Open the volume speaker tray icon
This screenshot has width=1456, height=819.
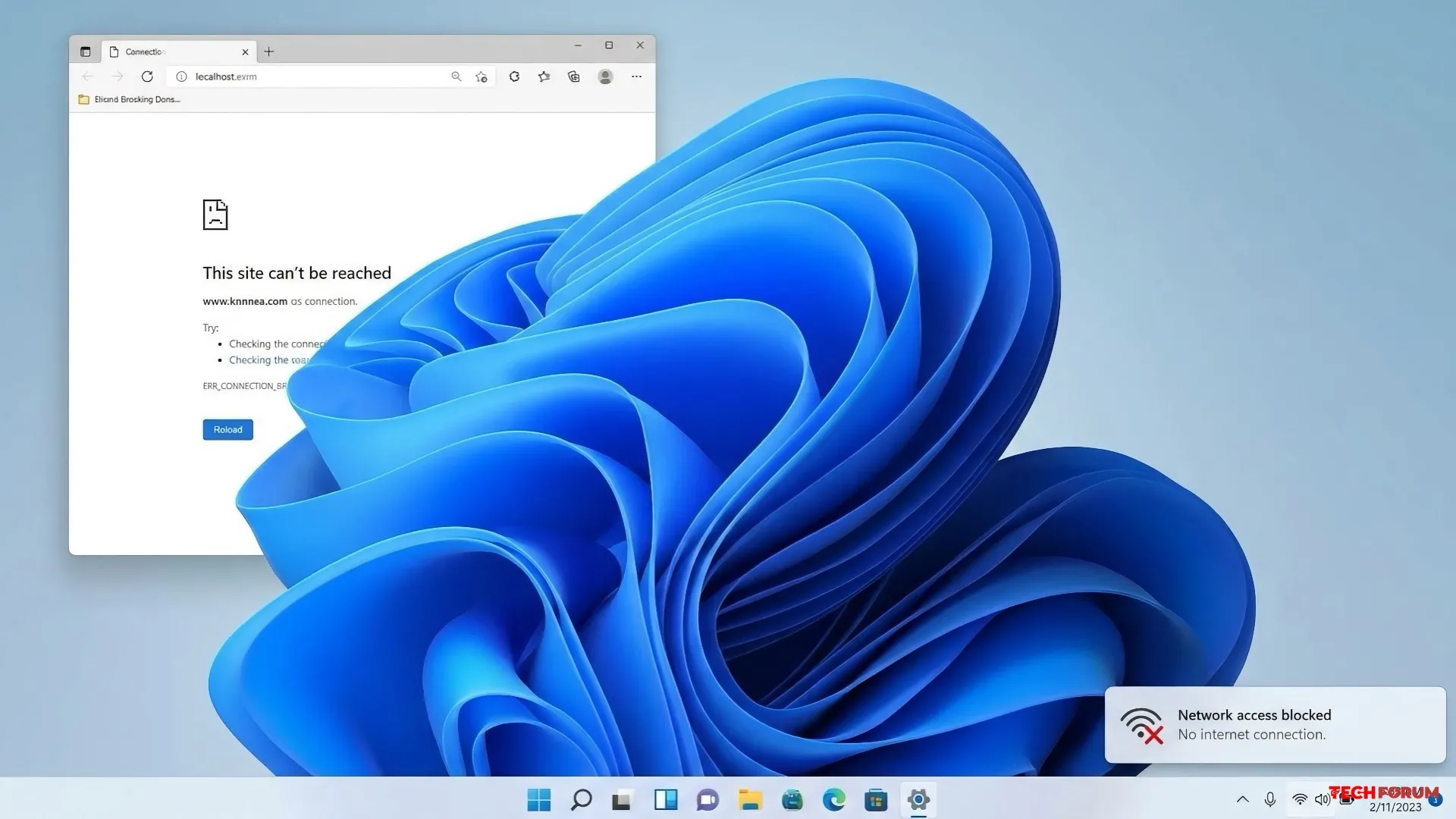pyautogui.click(x=1322, y=799)
